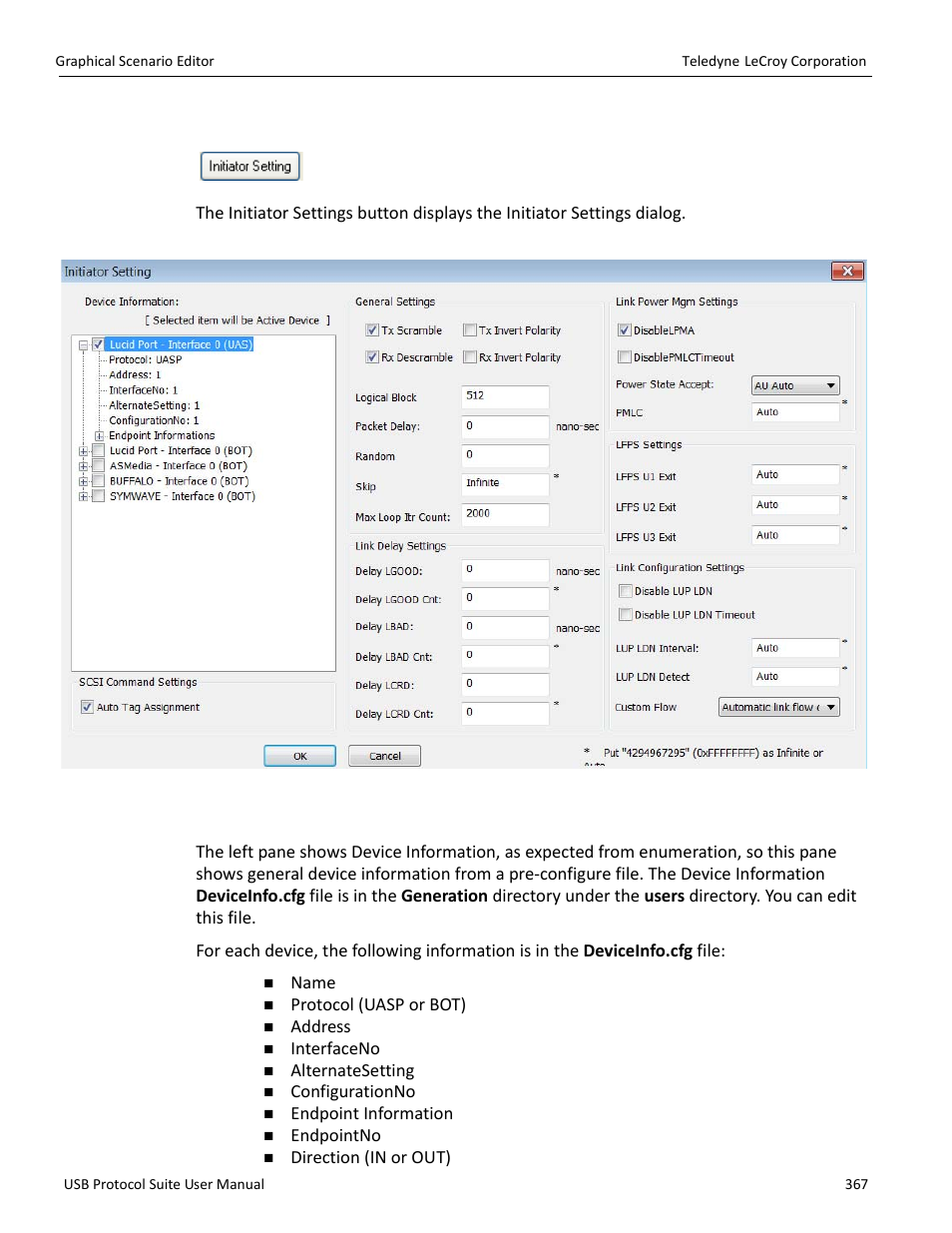Screen dimensions: 952x1233
Task: Click the Delay LGOOD Cnt field
Action: (x=505, y=598)
